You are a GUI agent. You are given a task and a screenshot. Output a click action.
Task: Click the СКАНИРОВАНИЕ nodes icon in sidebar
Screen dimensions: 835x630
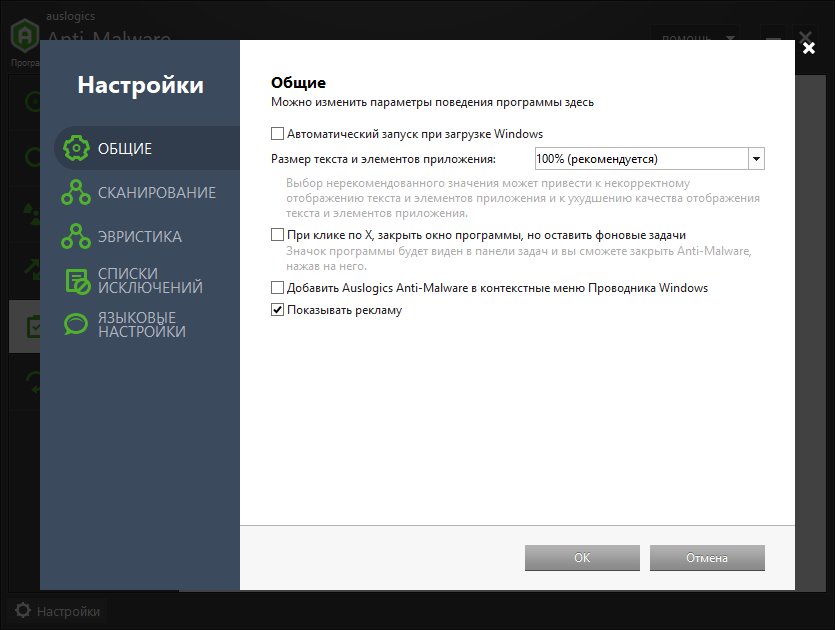(x=76, y=193)
